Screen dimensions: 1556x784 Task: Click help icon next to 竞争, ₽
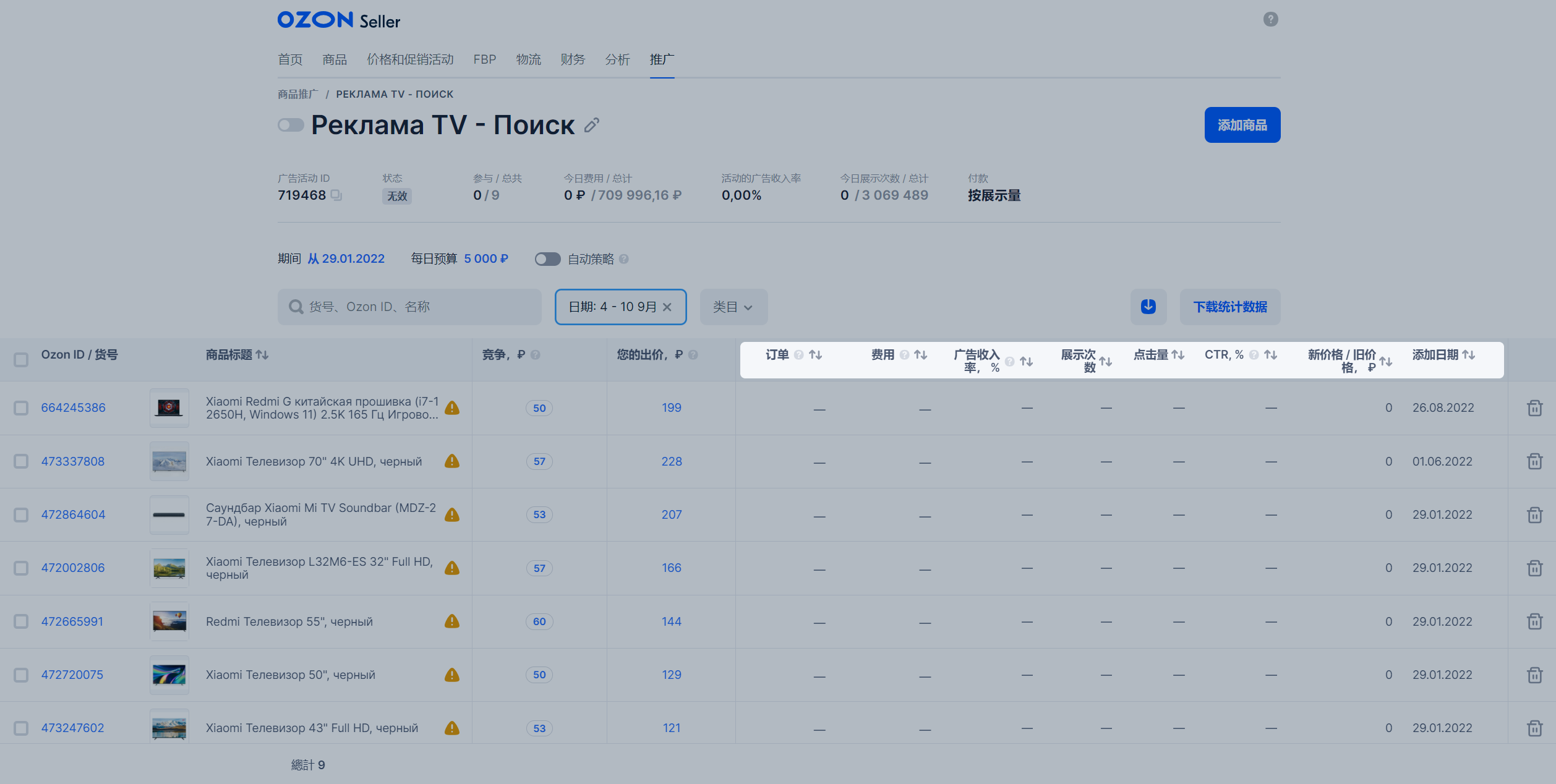tap(536, 355)
